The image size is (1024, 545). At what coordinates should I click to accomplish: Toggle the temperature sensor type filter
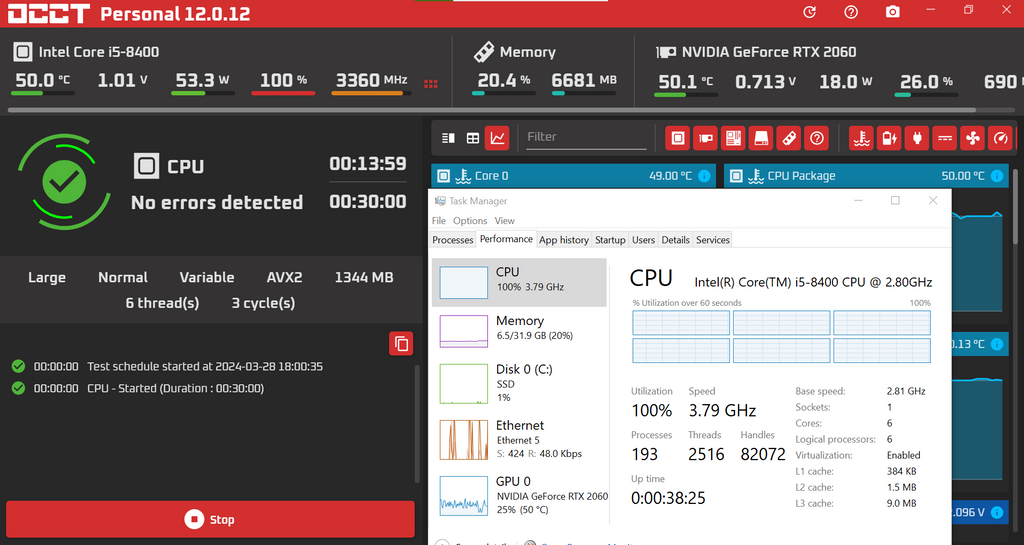coord(861,138)
